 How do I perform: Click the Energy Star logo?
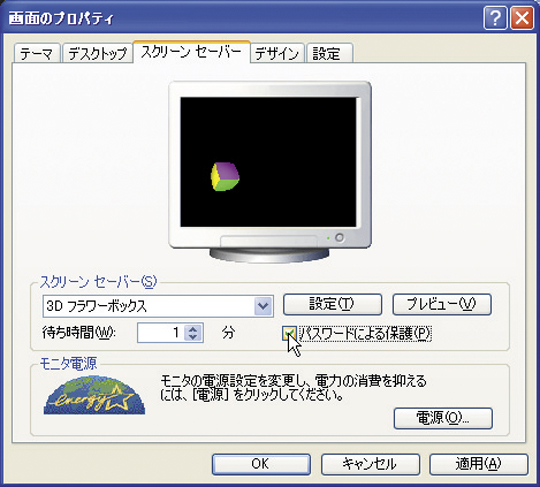tap(94, 395)
